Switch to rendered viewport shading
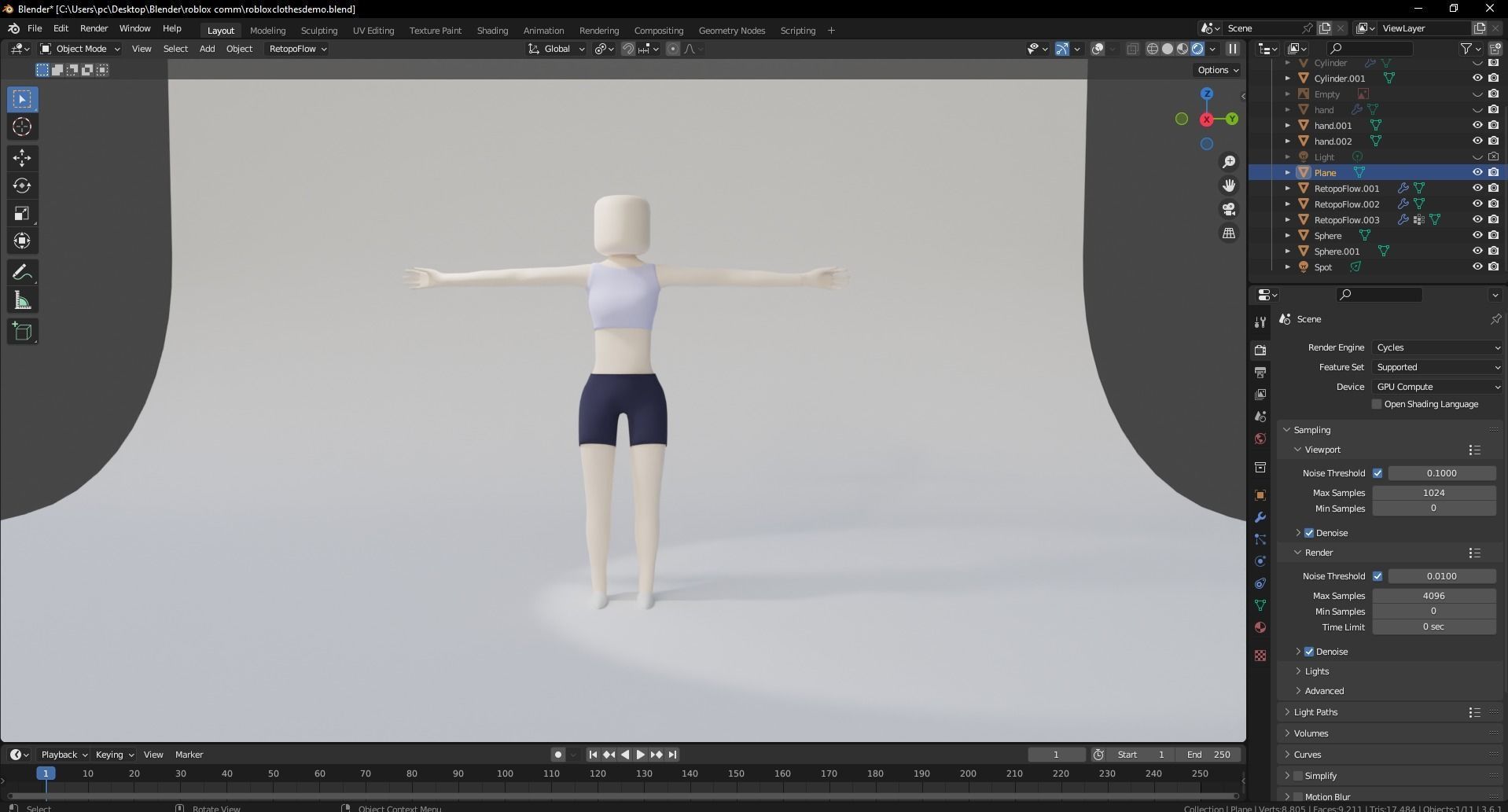This screenshot has height=812, width=1508. click(x=1197, y=49)
